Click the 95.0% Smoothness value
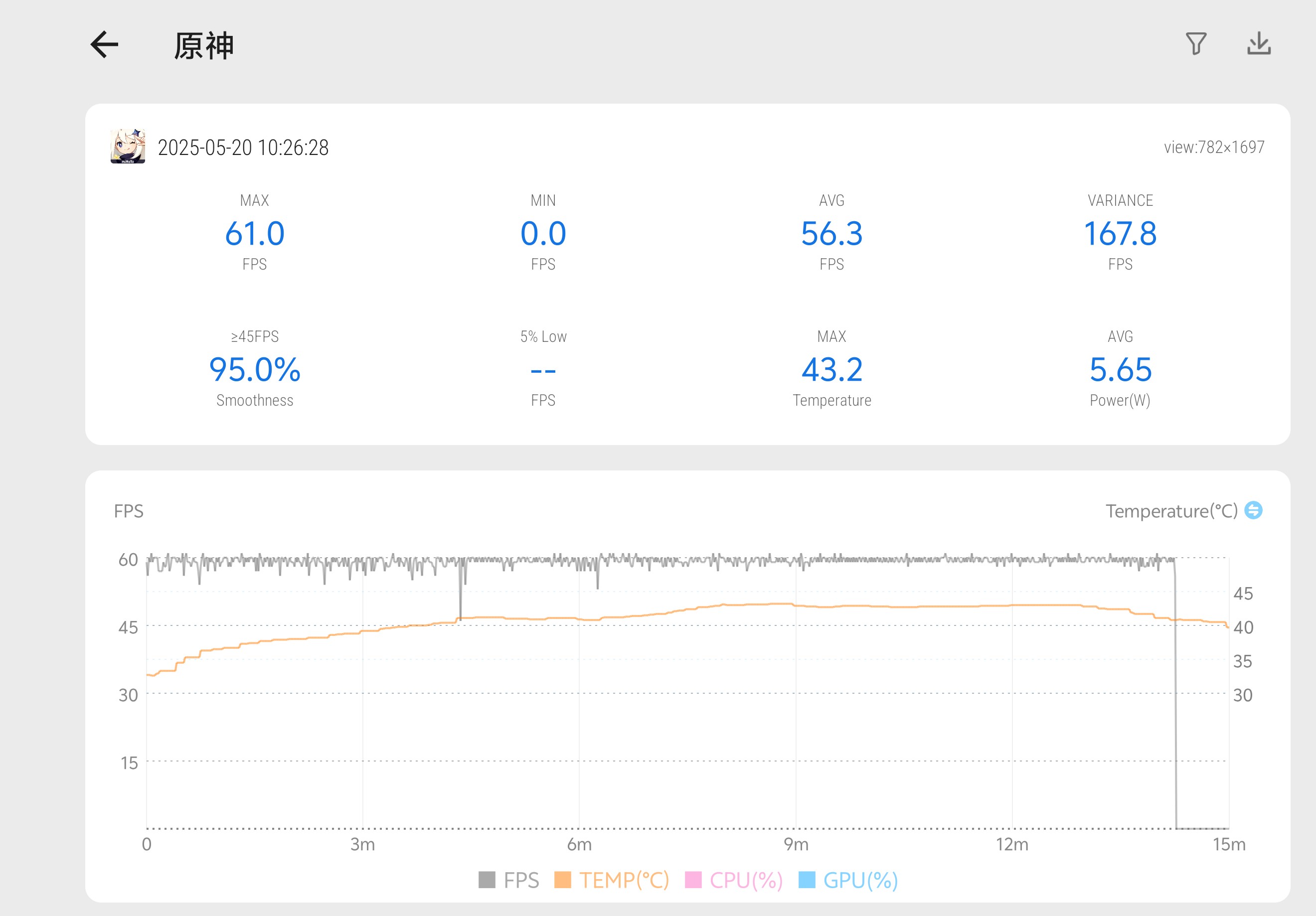The image size is (1316, 916). 255,369
